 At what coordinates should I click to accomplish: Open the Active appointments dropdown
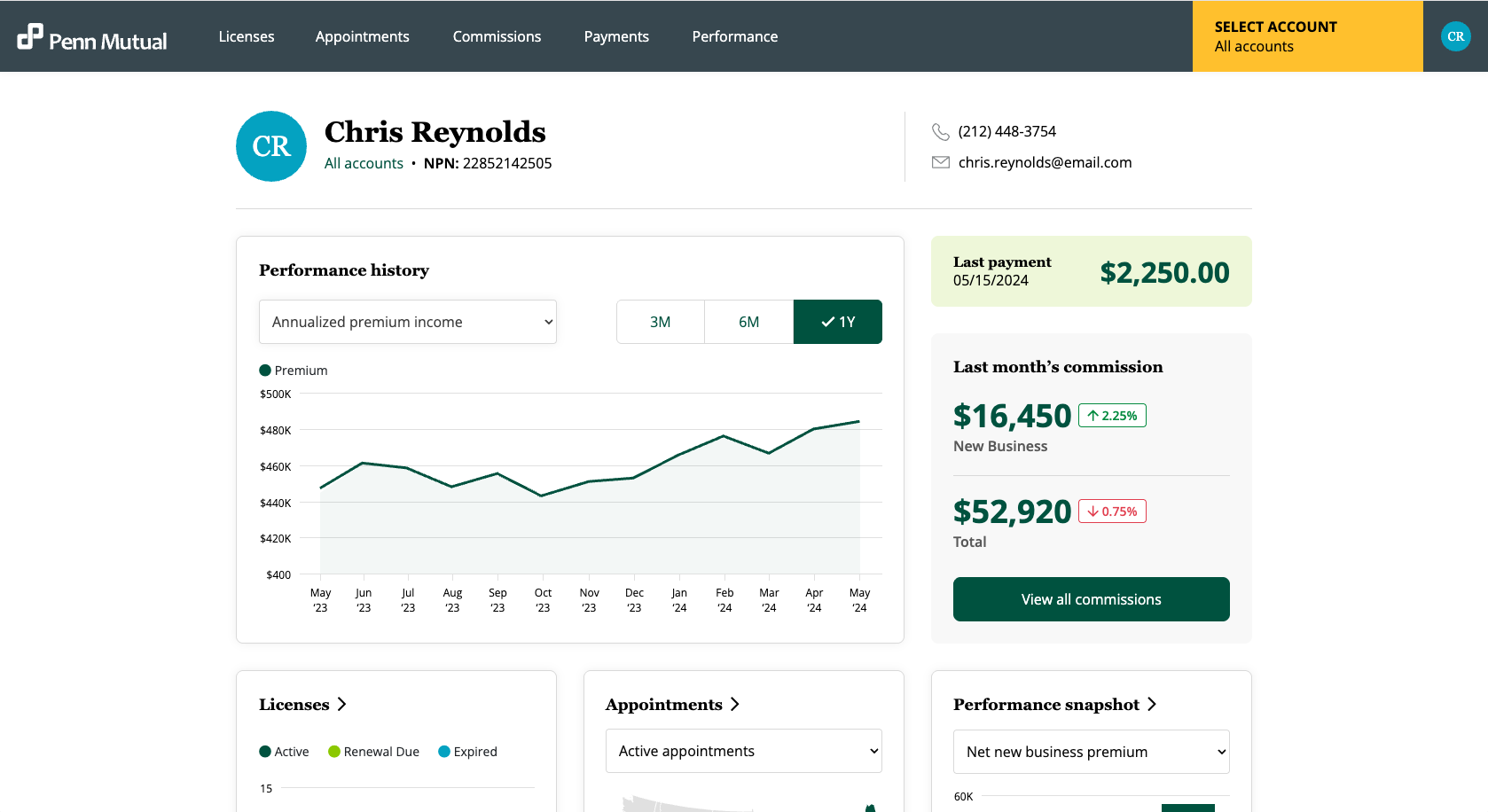click(x=744, y=751)
